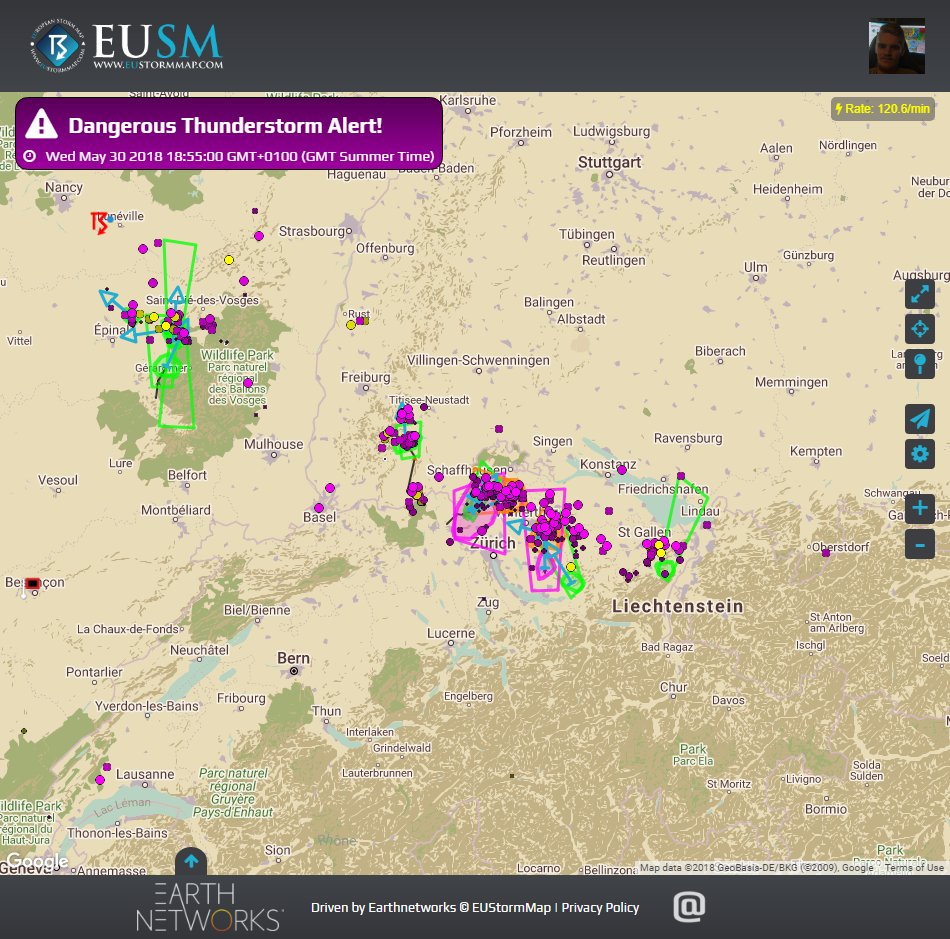Image resolution: width=950 pixels, height=939 pixels.
Task: Click the Ulm city label
Action: coord(756,267)
